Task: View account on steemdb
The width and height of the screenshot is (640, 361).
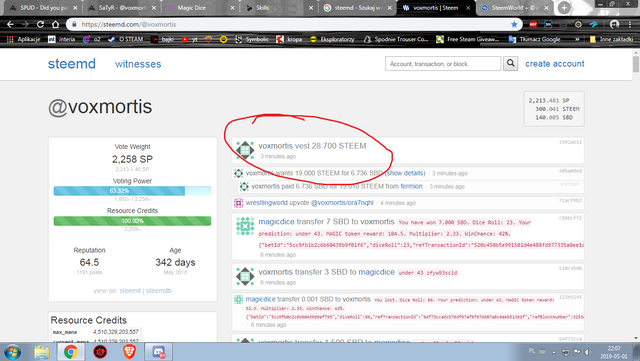Action: pos(159,291)
